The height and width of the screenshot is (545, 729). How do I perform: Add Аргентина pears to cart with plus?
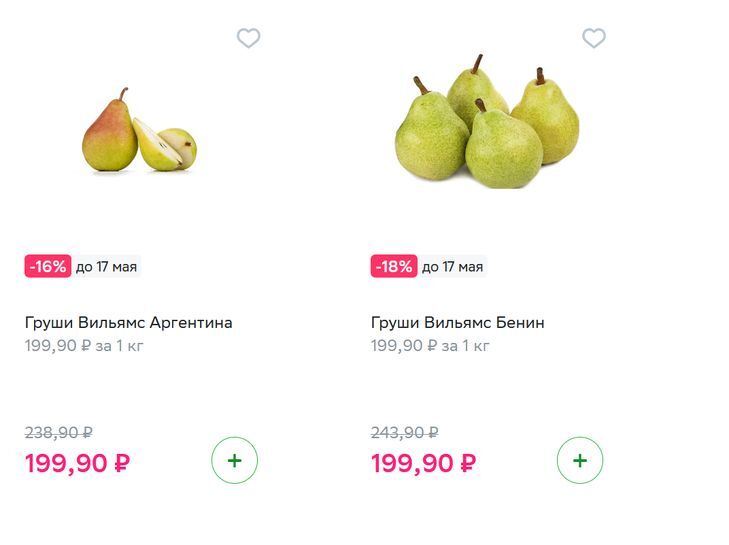[x=234, y=460]
